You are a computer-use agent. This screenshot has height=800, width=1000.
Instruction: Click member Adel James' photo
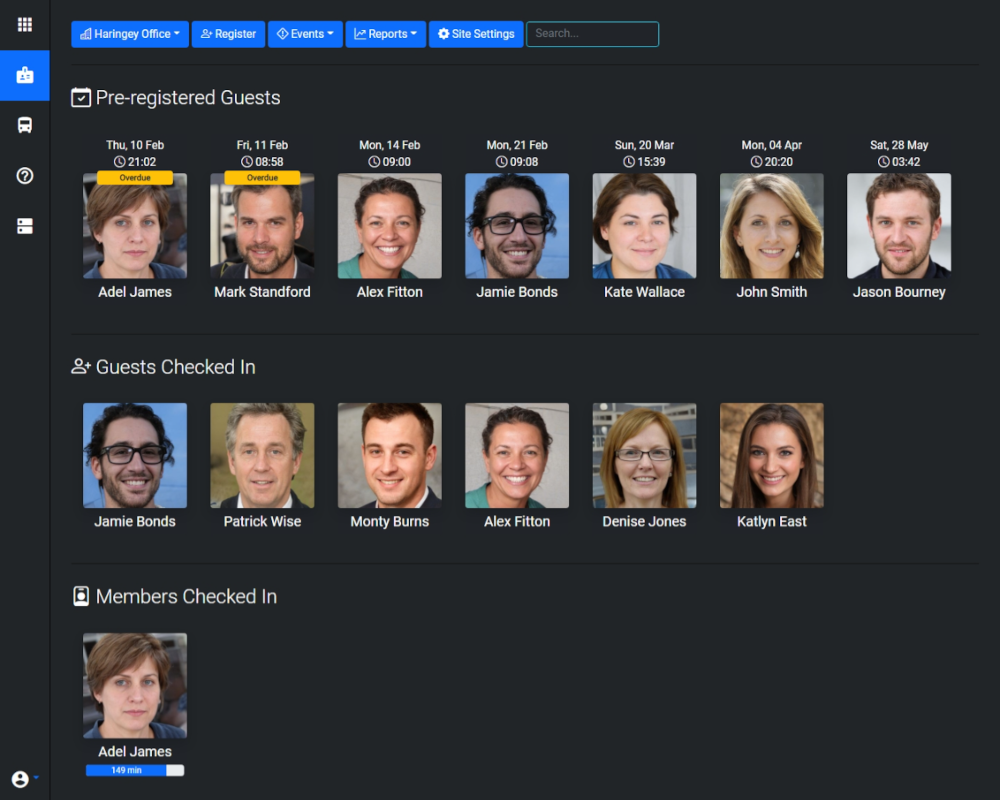[x=135, y=685]
